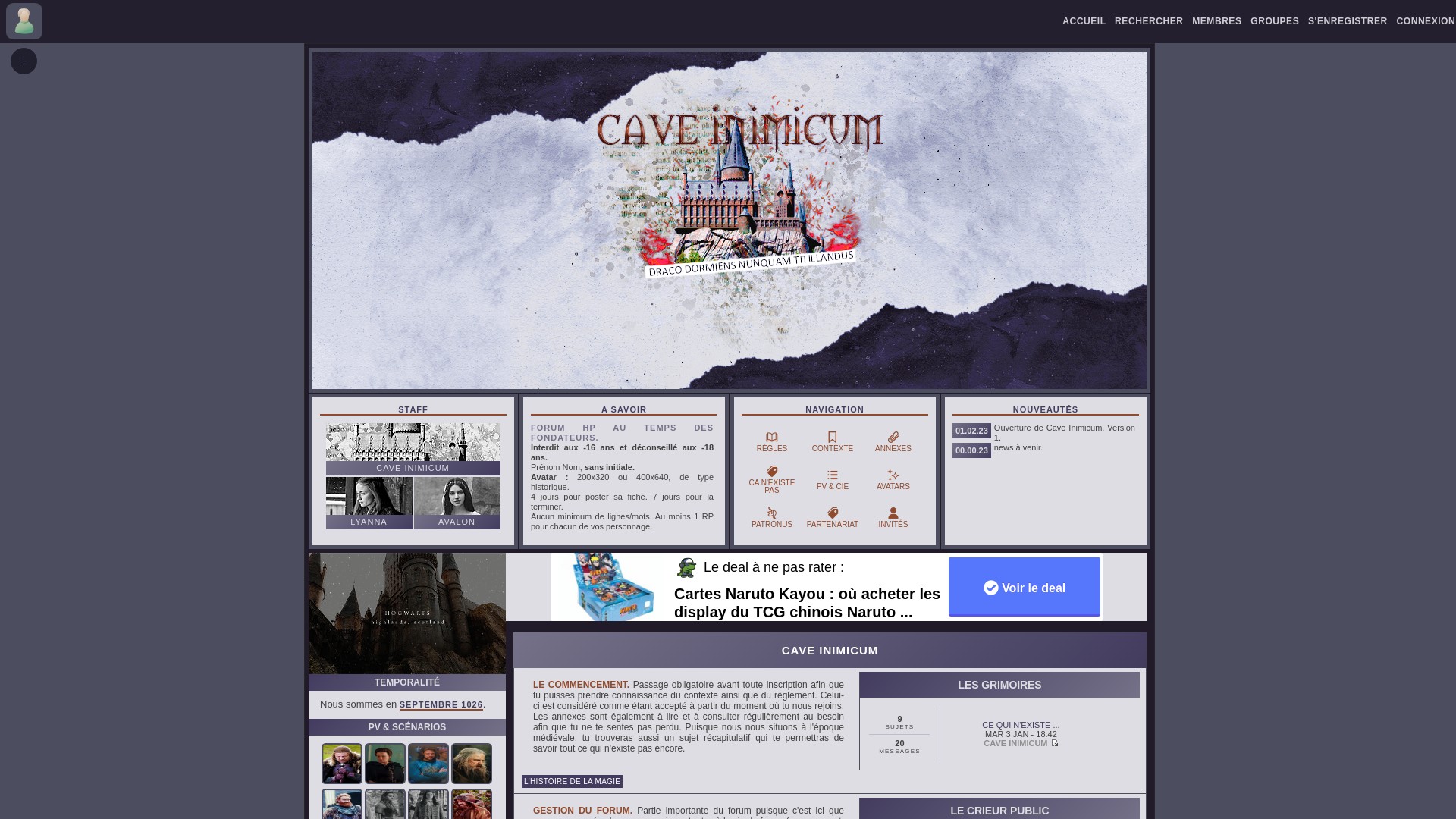The width and height of the screenshot is (1456, 819).
Task: Click the LE COMMENCEMENT heading text
Action: pyautogui.click(x=581, y=685)
